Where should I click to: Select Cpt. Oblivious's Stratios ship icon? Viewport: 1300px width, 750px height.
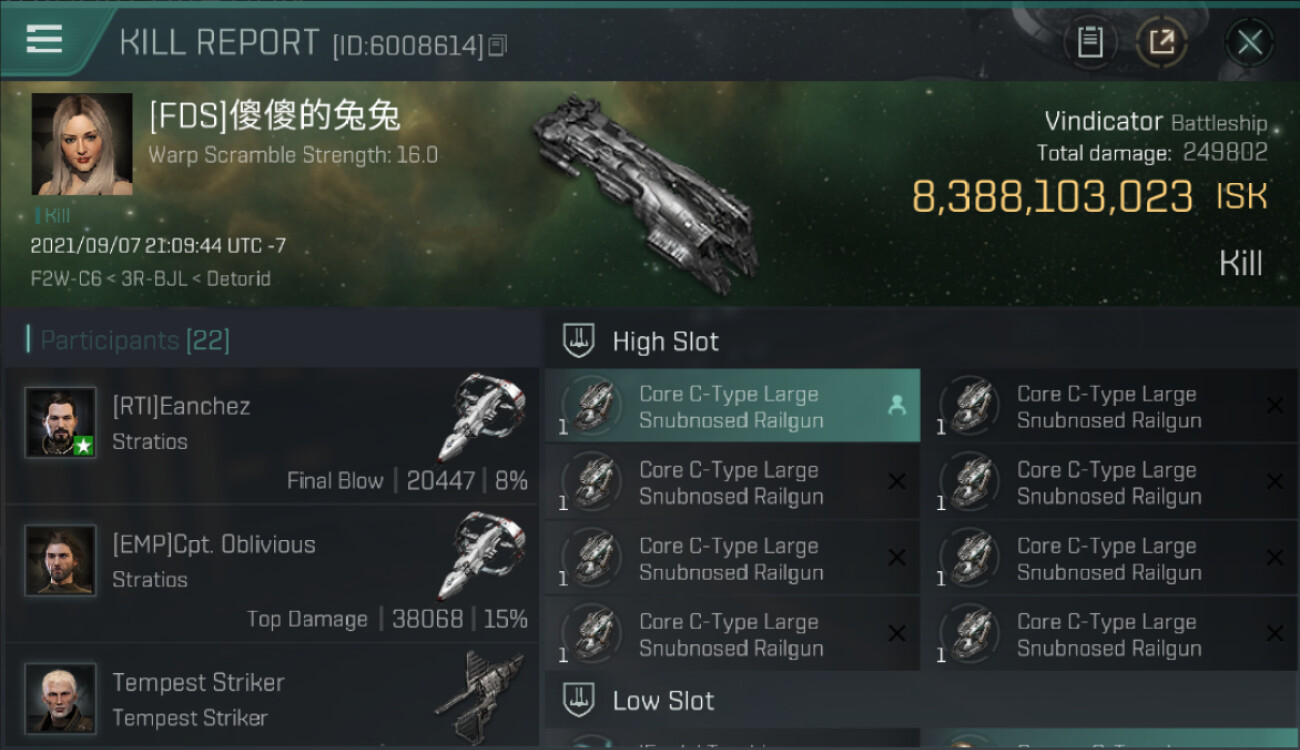point(482,556)
